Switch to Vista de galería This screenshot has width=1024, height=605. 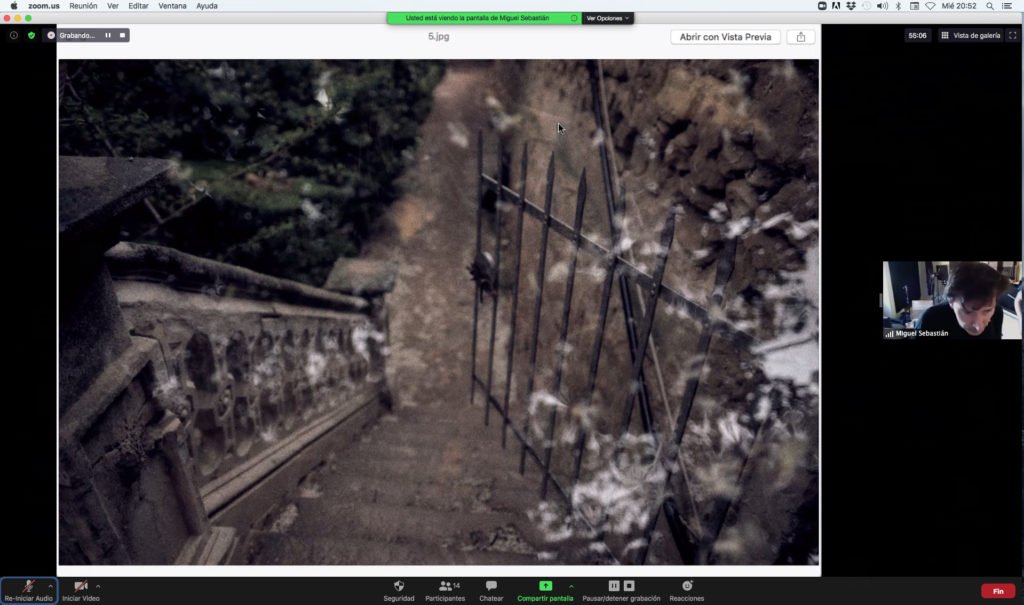(970, 35)
